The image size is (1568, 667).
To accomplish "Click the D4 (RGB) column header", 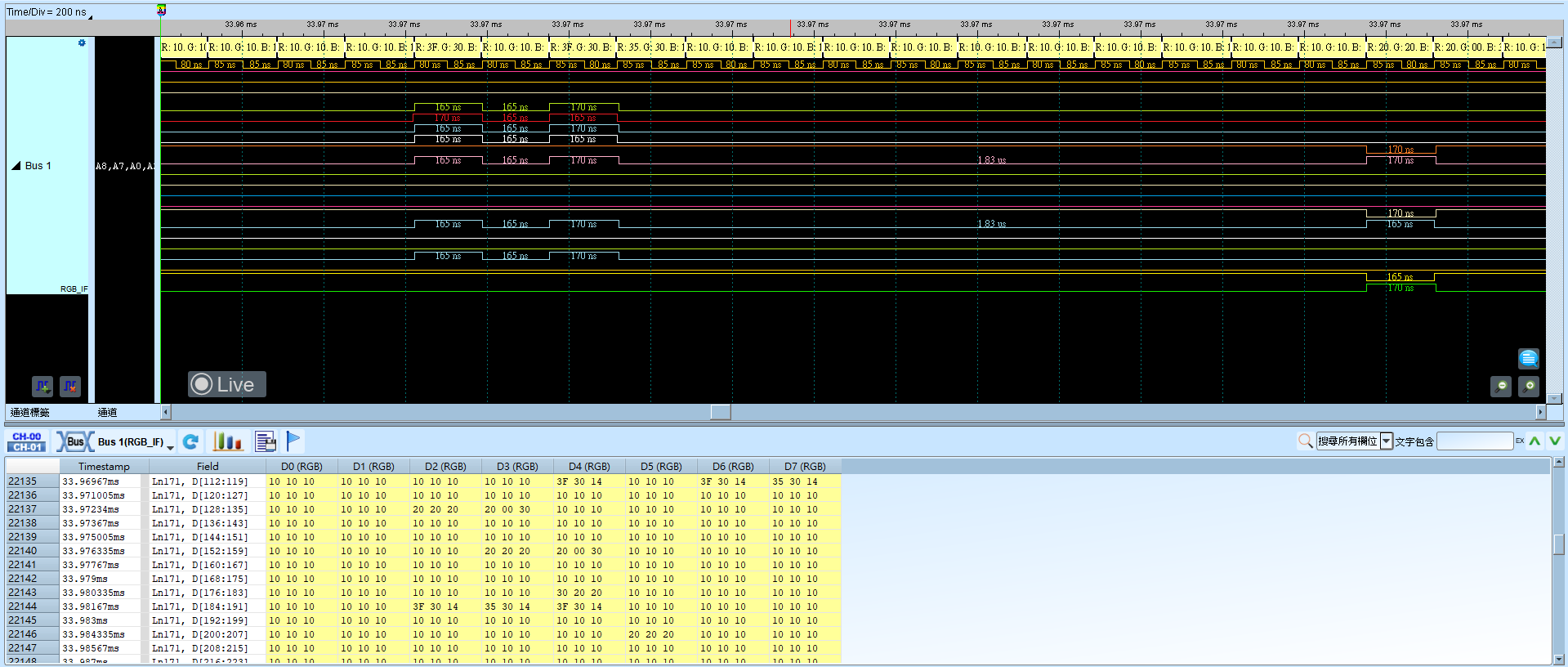I will 589,467.
